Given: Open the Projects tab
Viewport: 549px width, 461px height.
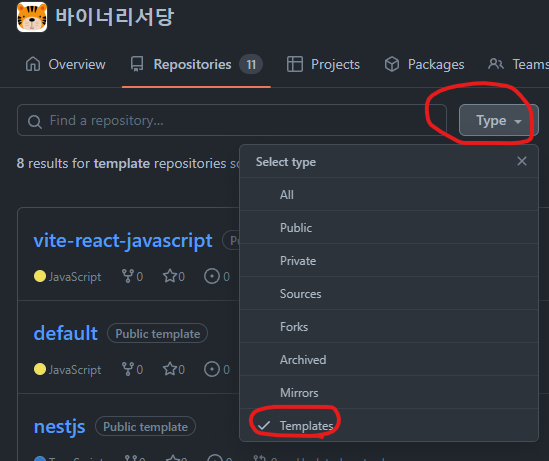Looking at the screenshot, I should coord(323,64).
